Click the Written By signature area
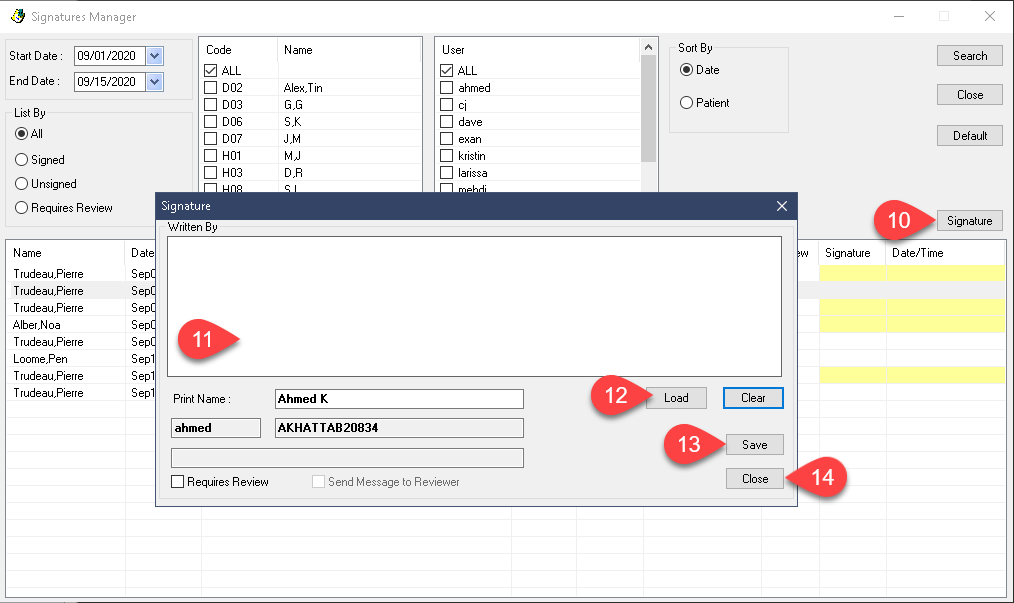 point(474,306)
